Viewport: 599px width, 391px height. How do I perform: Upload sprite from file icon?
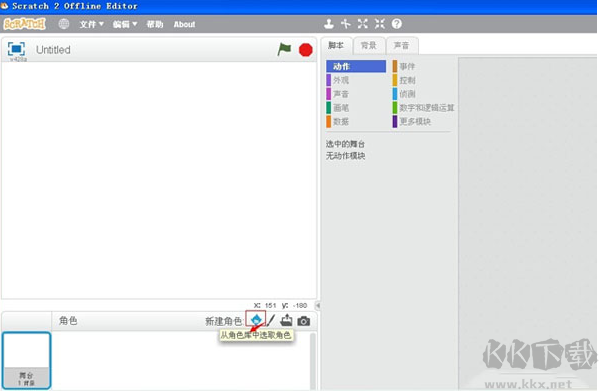pos(287,320)
